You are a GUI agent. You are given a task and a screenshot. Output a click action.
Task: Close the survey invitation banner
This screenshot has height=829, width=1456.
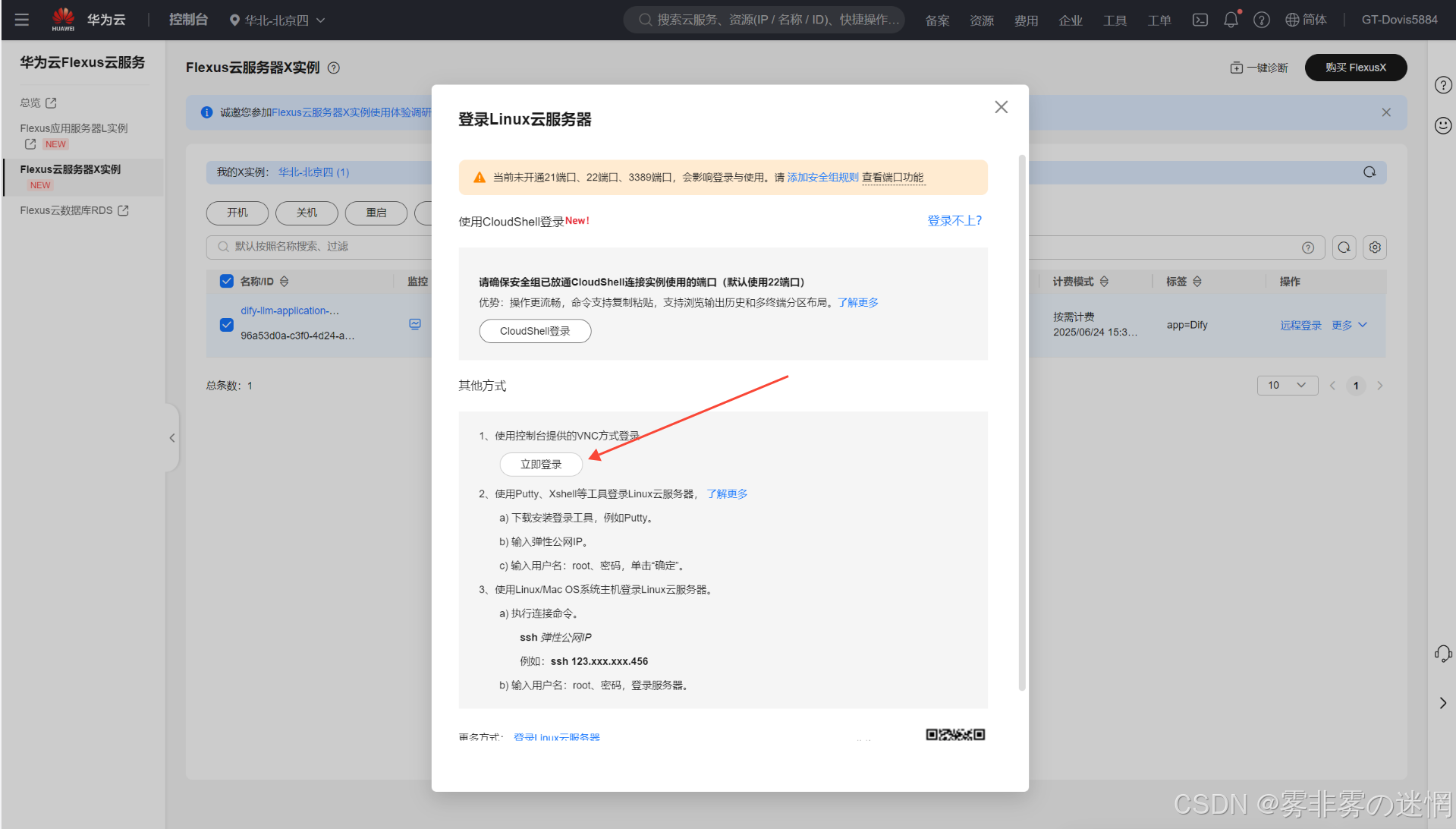pos(1385,112)
